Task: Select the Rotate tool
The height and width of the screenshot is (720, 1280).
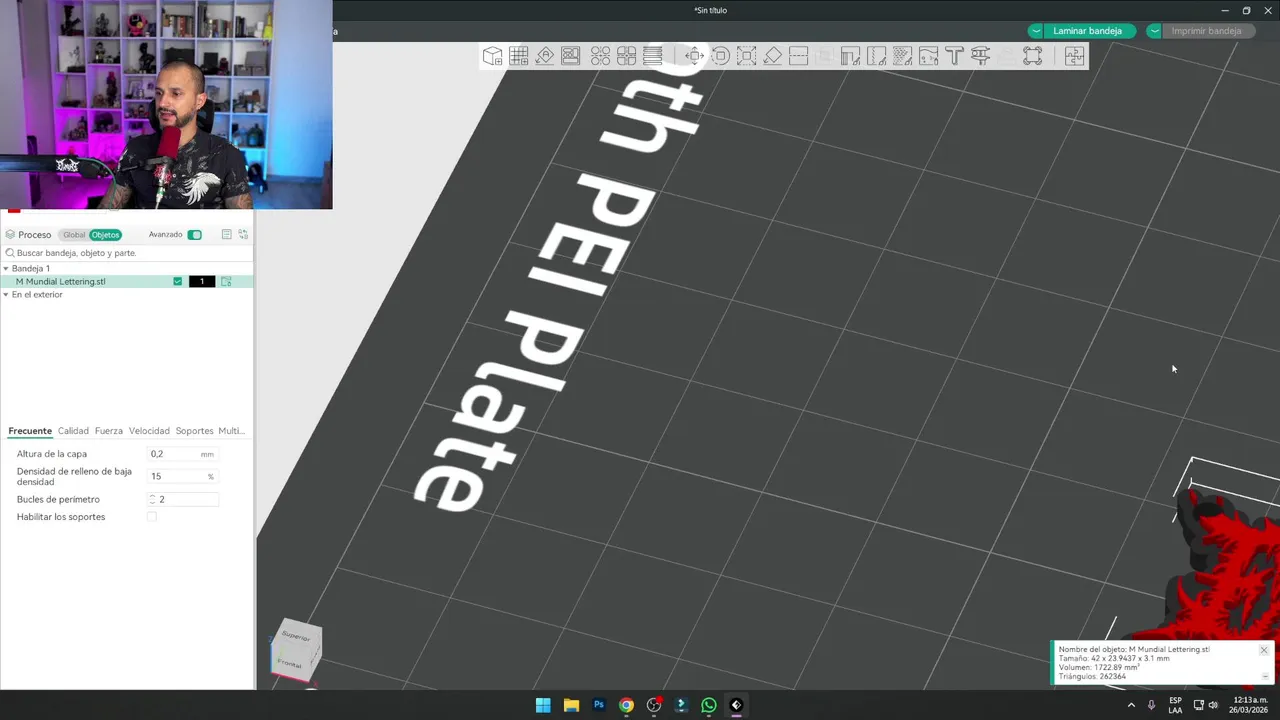Action: tap(720, 57)
